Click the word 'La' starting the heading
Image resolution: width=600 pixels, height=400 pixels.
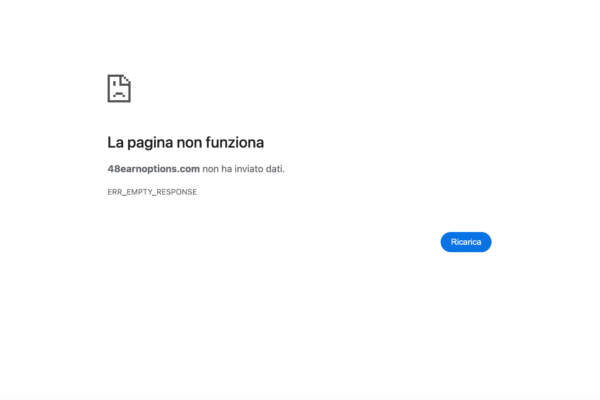pos(116,142)
